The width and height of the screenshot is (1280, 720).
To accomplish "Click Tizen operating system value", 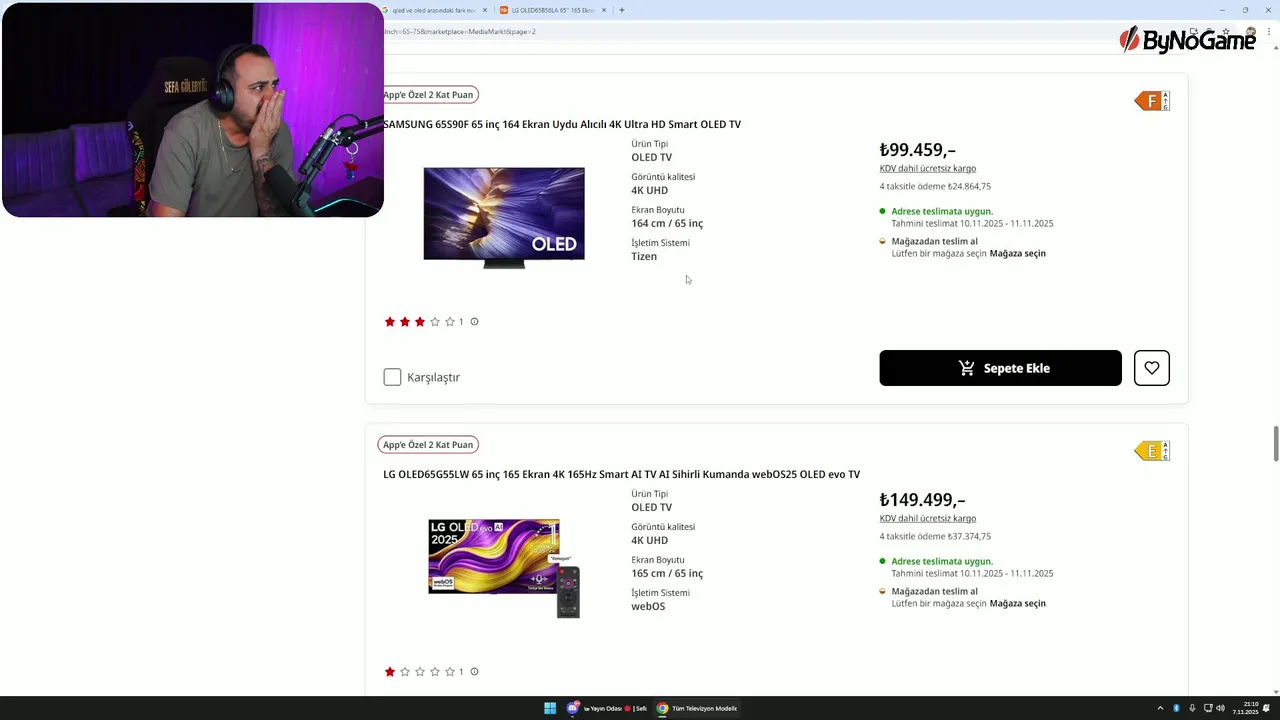I will point(644,256).
